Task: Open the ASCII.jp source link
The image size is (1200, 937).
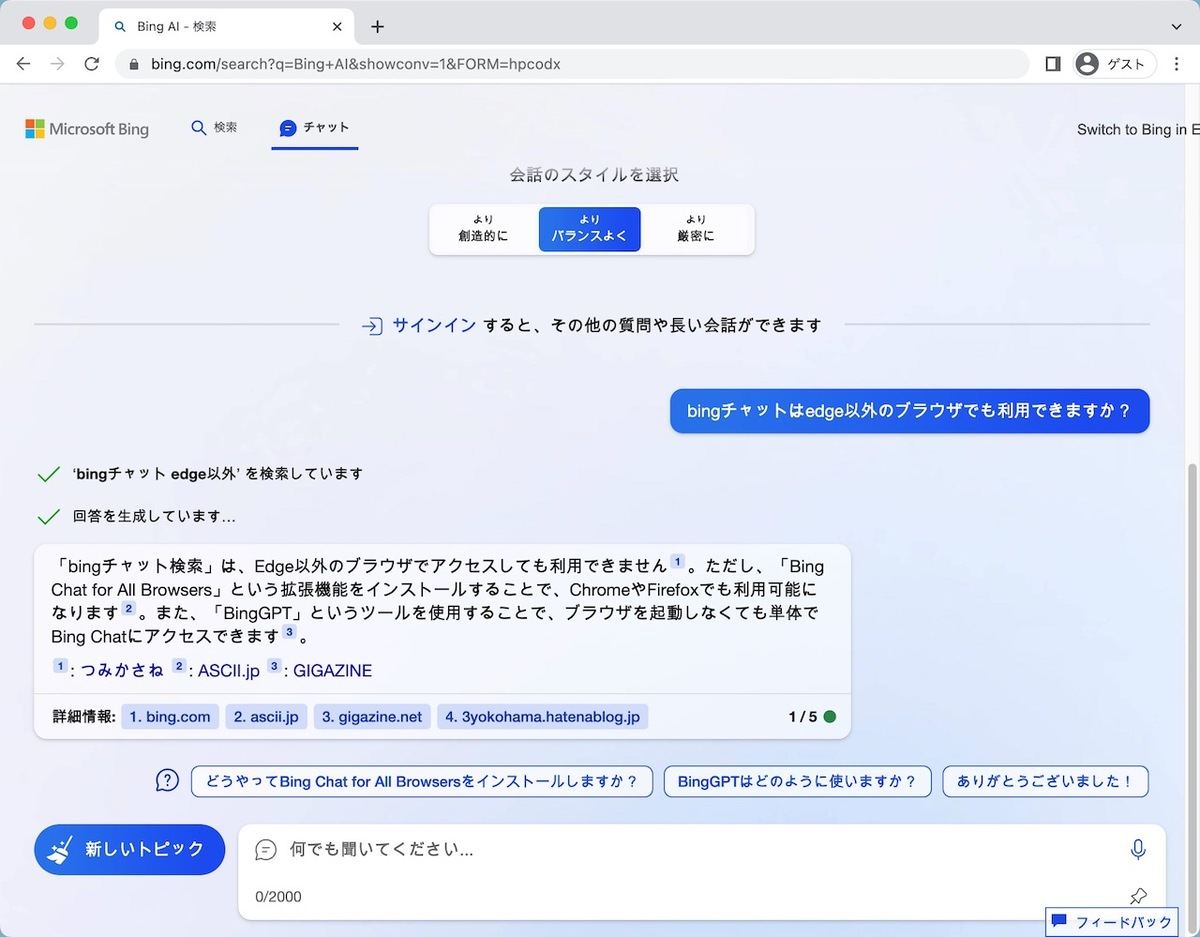Action: click(x=229, y=671)
